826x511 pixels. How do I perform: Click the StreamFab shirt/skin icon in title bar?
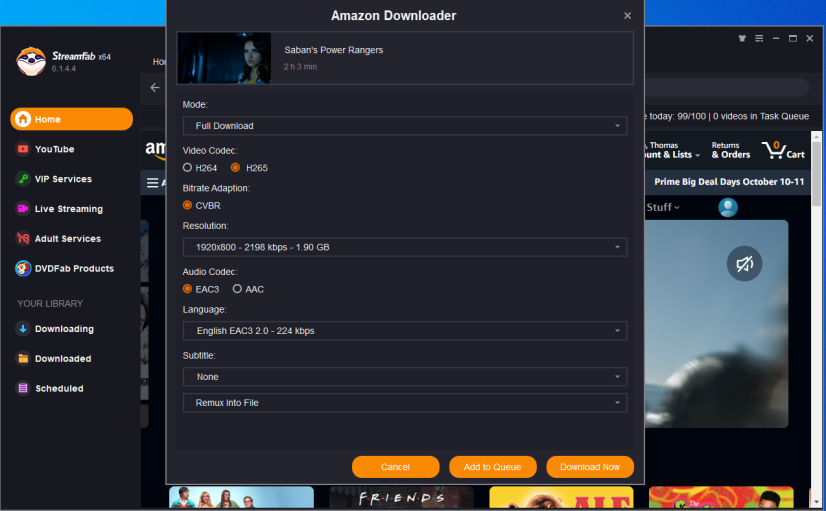click(742, 38)
